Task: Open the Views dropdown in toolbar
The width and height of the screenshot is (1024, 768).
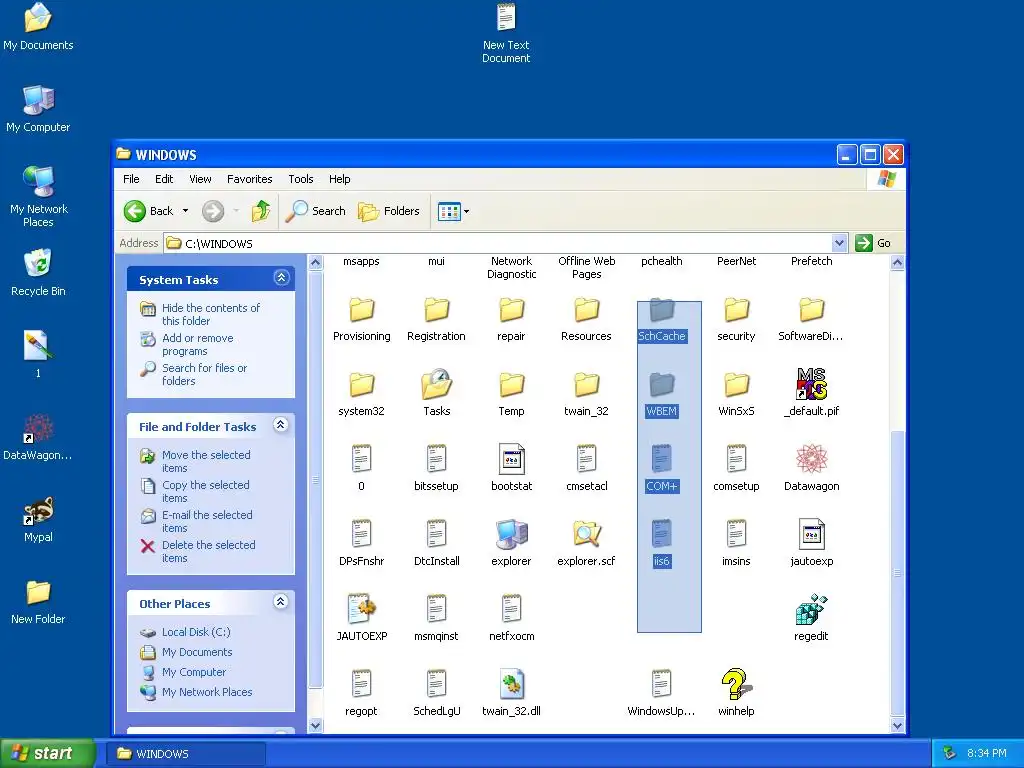Action: pyautogui.click(x=466, y=212)
